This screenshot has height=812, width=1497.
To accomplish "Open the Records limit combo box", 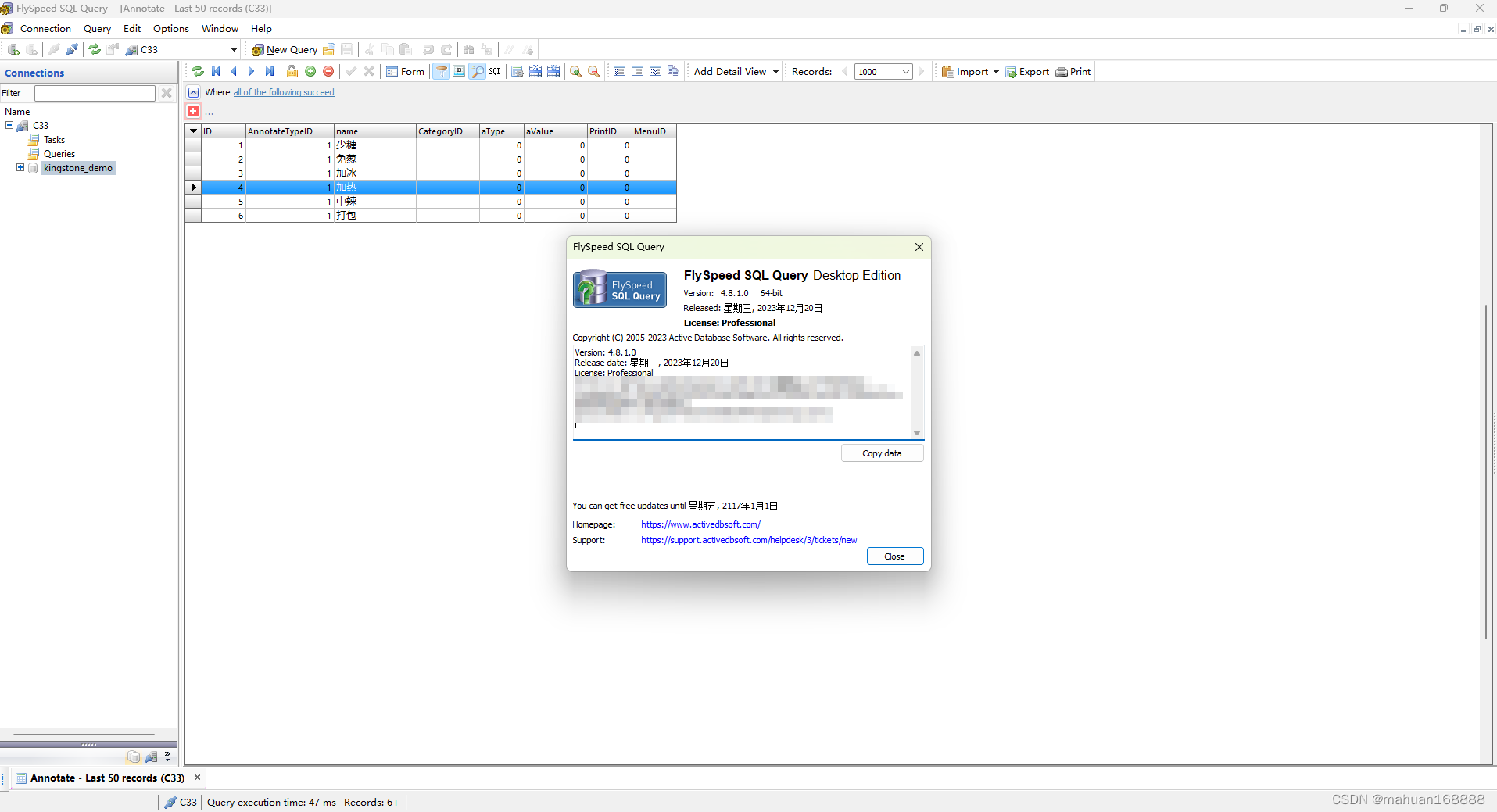I will [883, 72].
